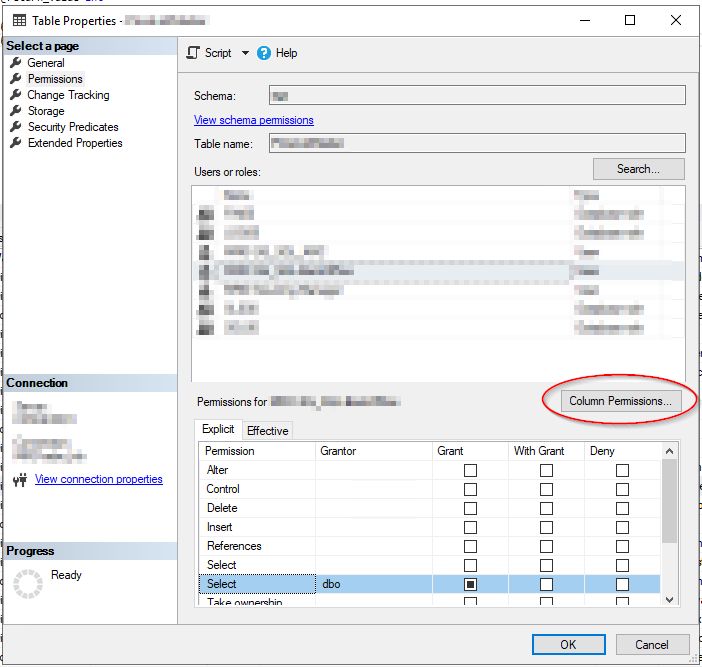This screenshot has height=667, width=702.
Task: Click the wrench icon beside Security Predicates
Action: coord(16,126)
